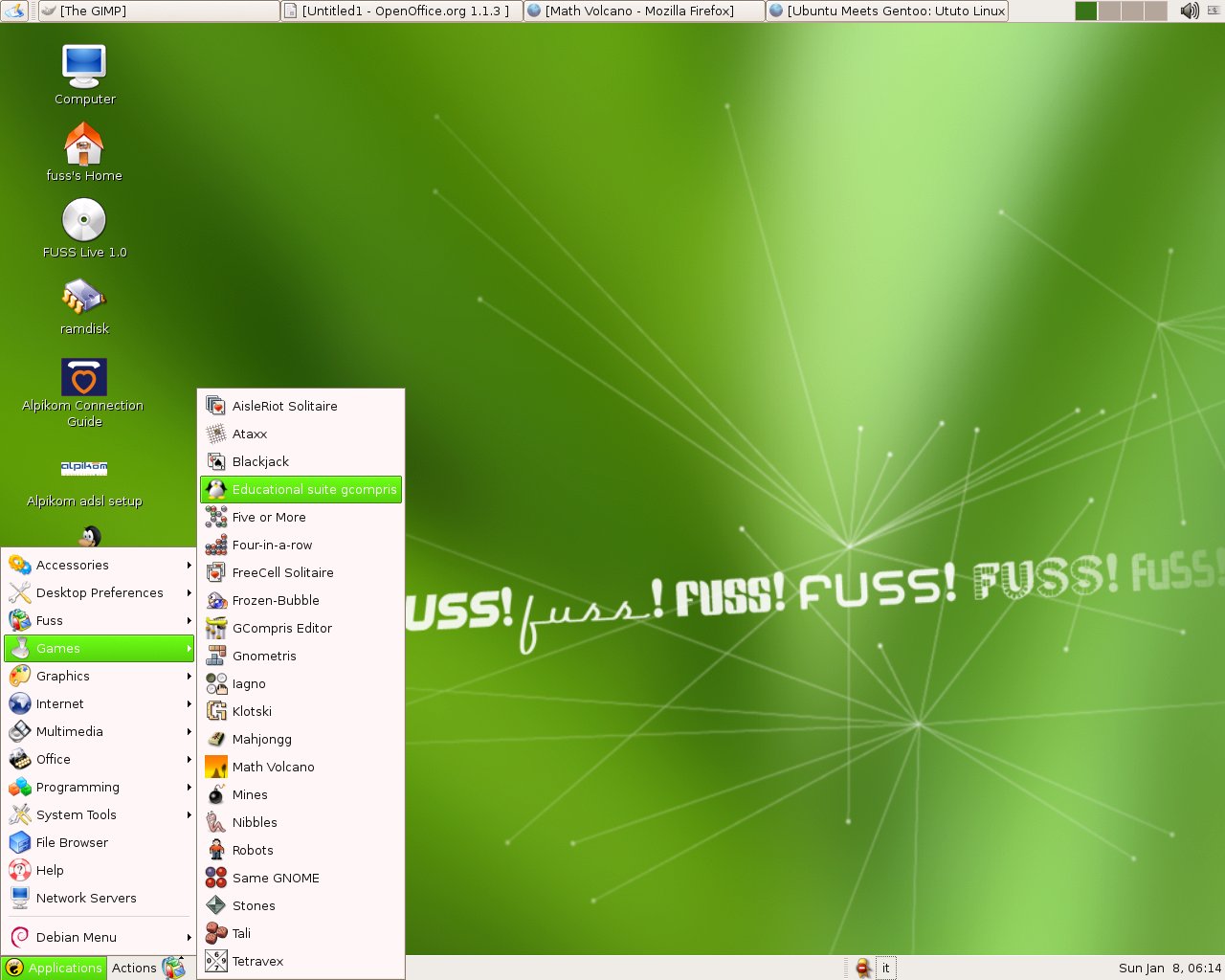
Task: Click the FreeCell Solitaire icon
Action: pos(216,572)
